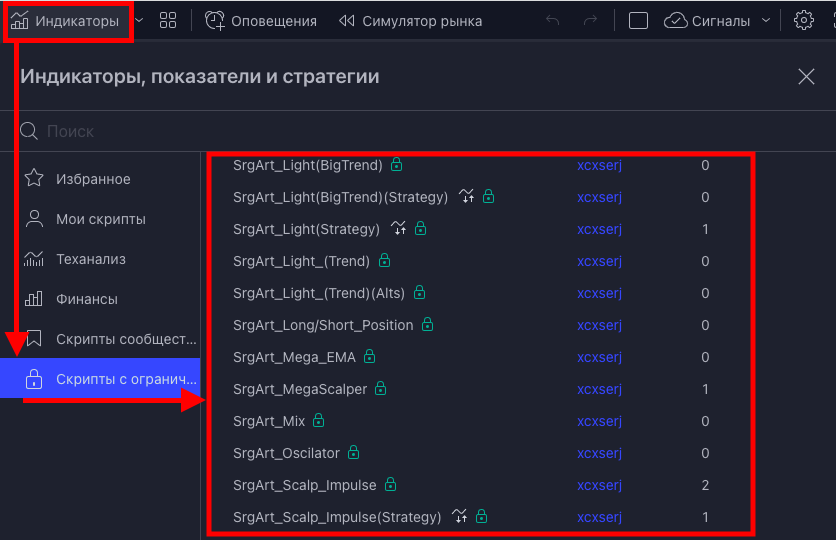Open author xcxserj on SrgArt_Light(Strategy) row
The height and width of the screenshot is (540, 836).
coord(599,229)
